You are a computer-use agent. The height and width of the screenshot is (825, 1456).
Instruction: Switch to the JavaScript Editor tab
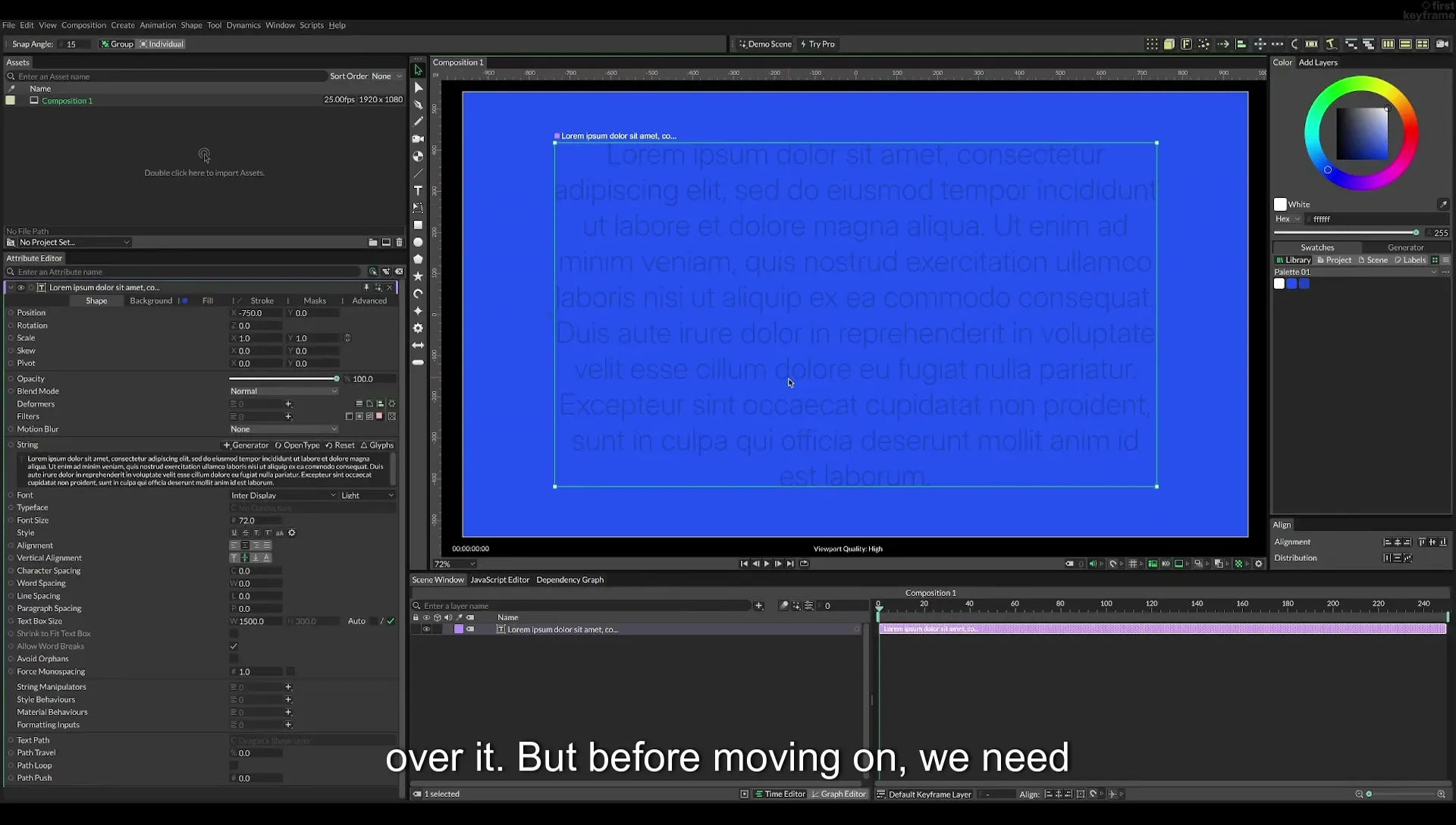click(500, 580)
